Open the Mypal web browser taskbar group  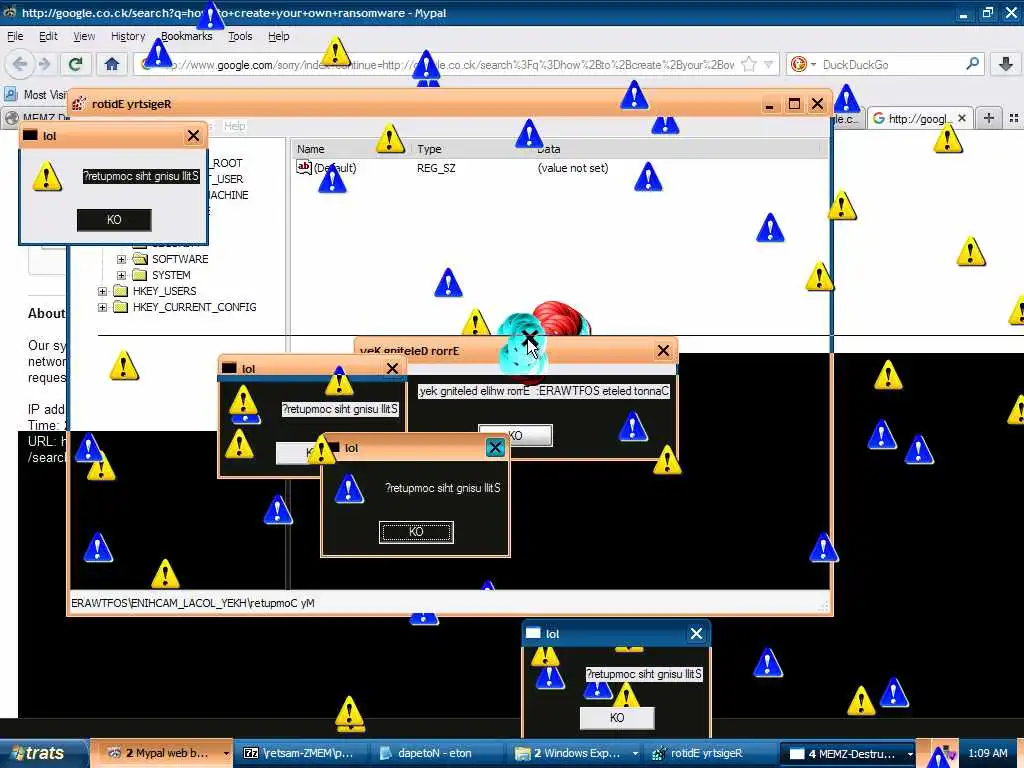click(x=162, y=754)
